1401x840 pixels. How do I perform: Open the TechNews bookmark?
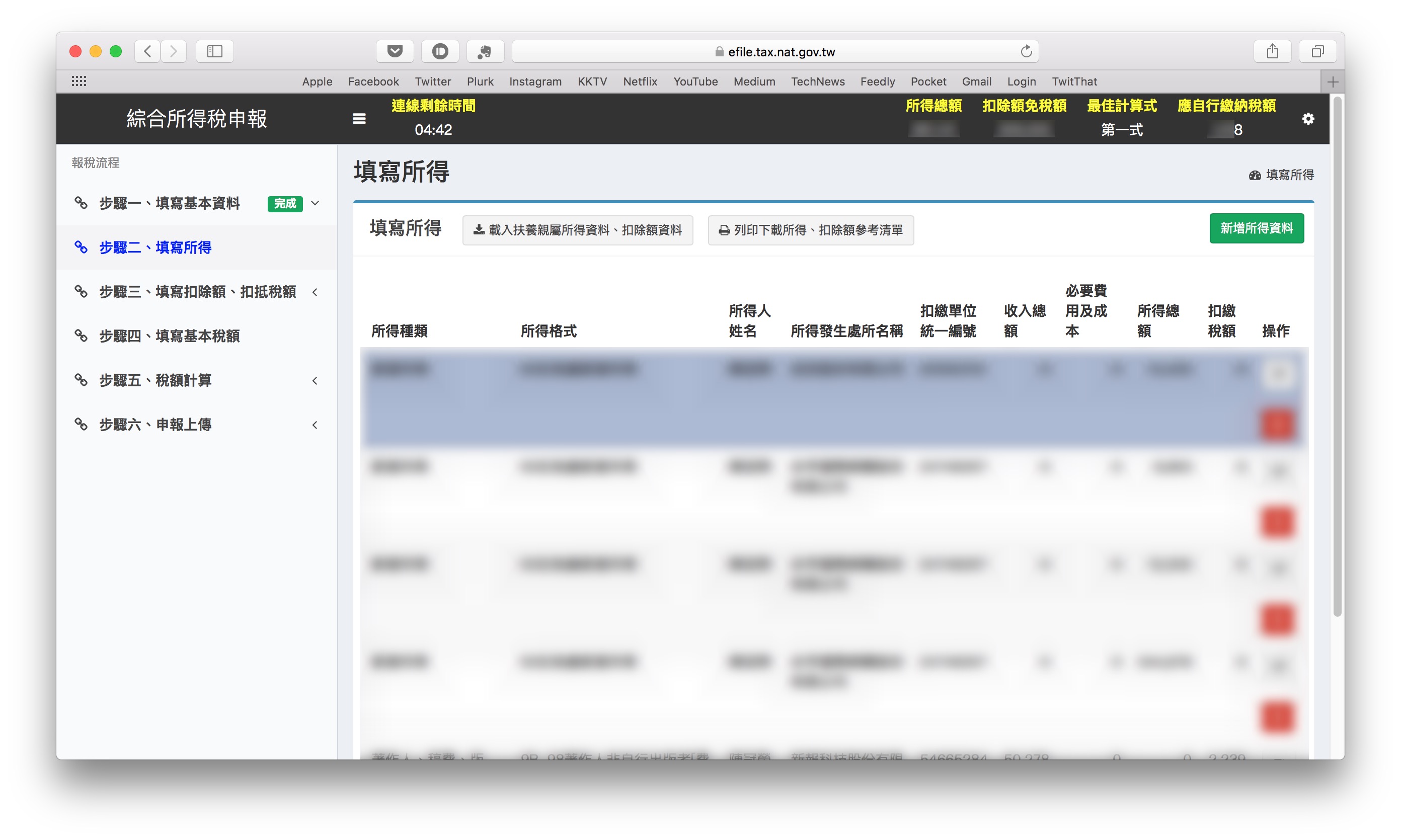pyautogui.click(x=817, y=81)
